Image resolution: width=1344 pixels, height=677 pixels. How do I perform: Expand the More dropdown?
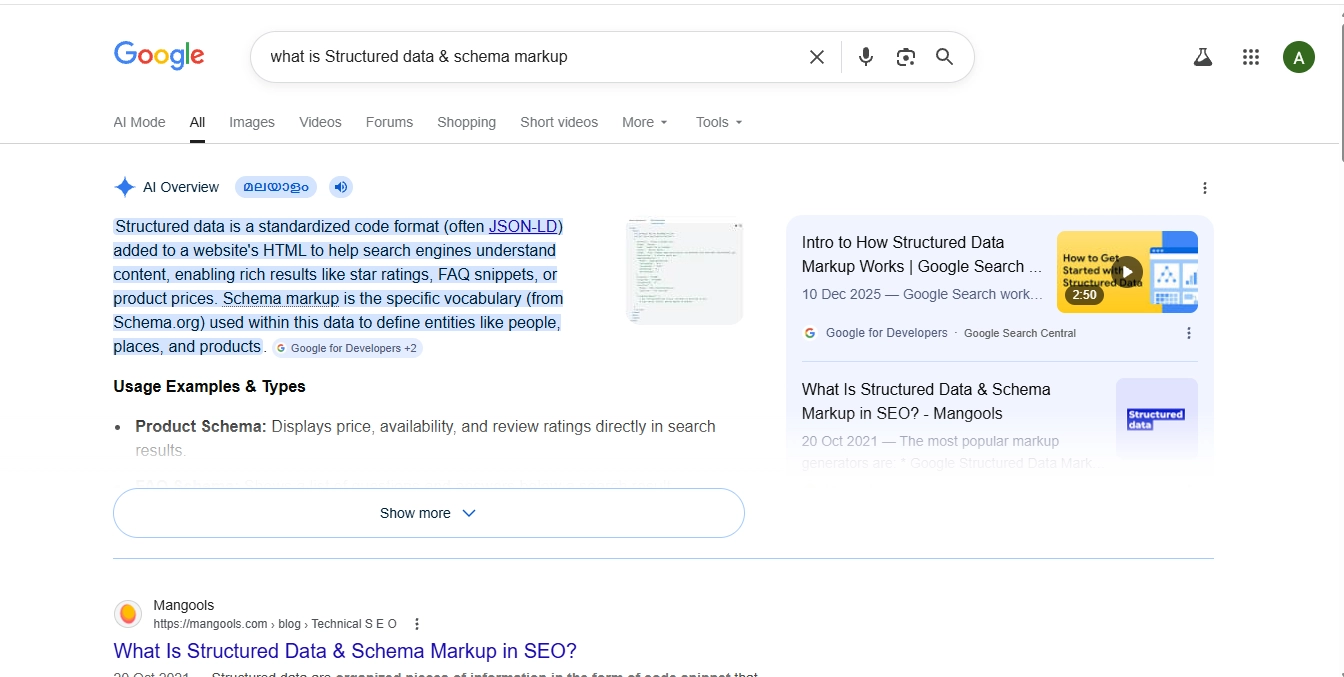(x=644, y=122)
